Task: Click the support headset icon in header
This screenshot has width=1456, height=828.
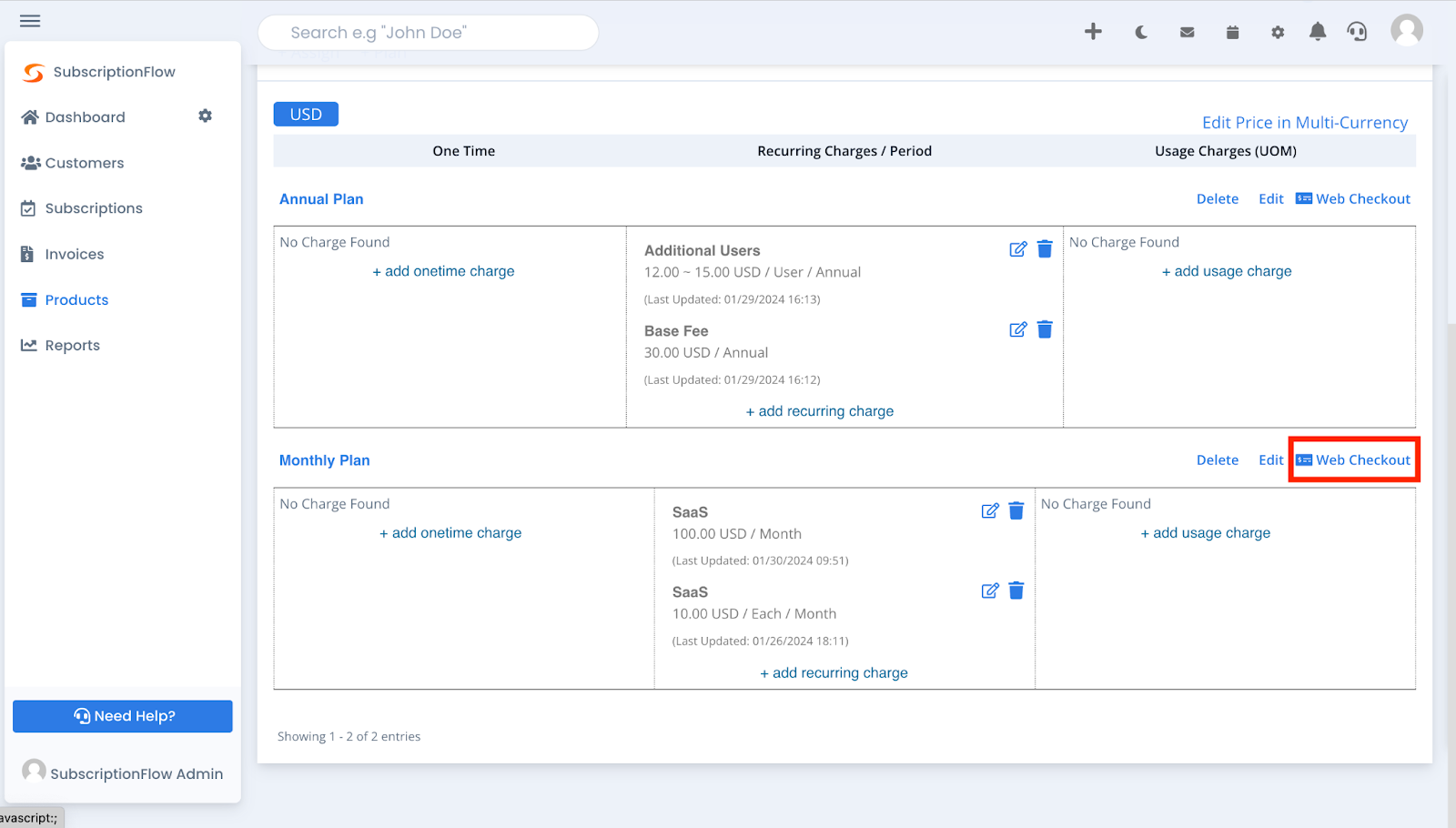Action: [x=1357, y=32]
